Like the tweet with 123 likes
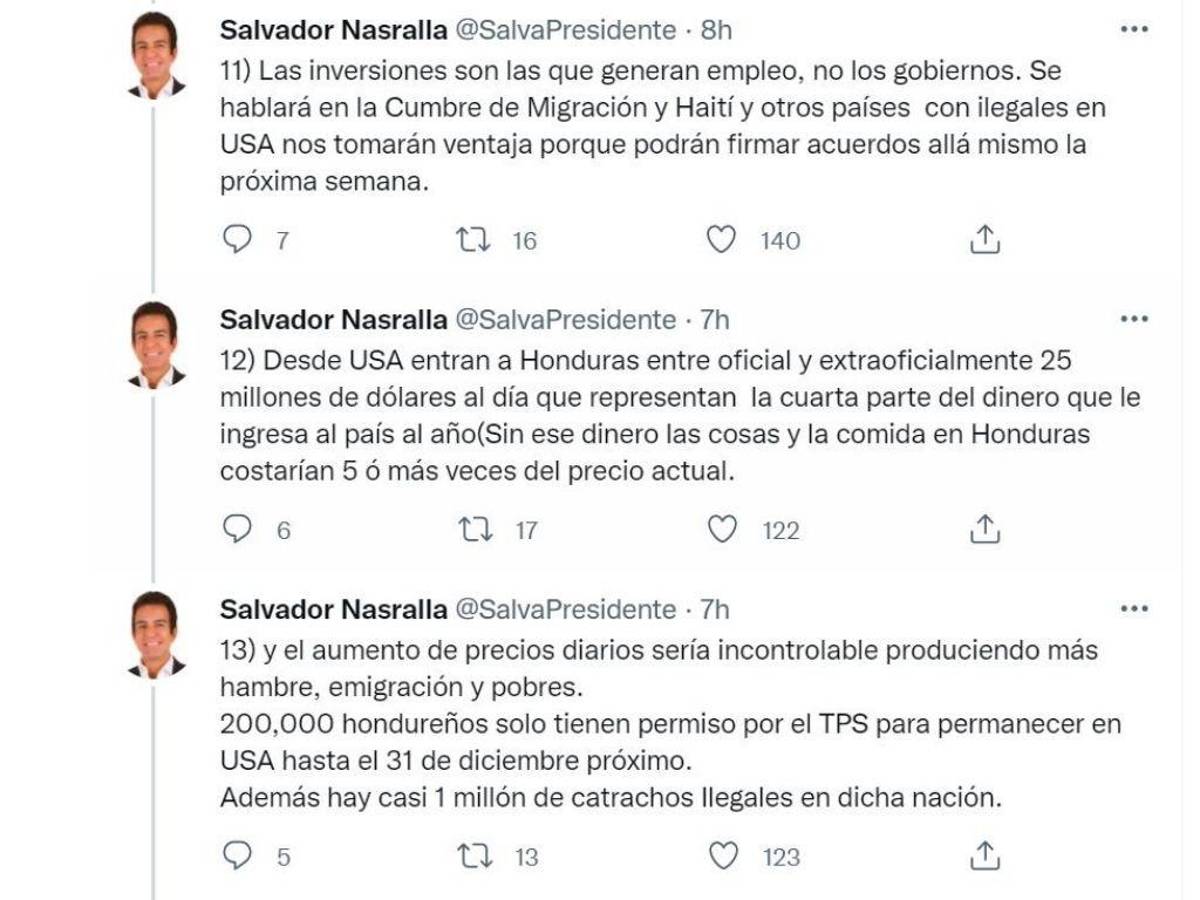Screen dimensions: 1200x900 pyautogui.click(x=722, y=856)
